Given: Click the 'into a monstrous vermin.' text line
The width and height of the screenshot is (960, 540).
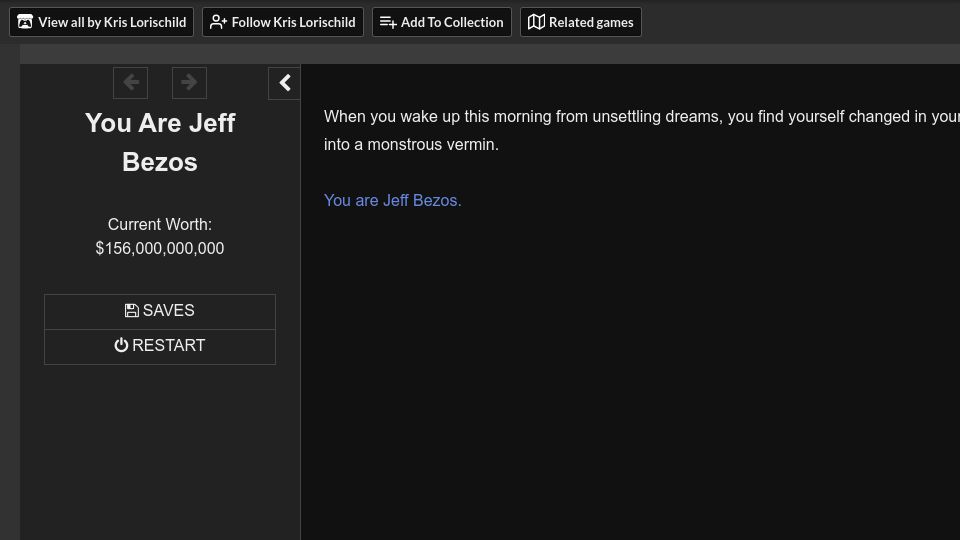Looking at the screenshot, I should coord(411,144).
